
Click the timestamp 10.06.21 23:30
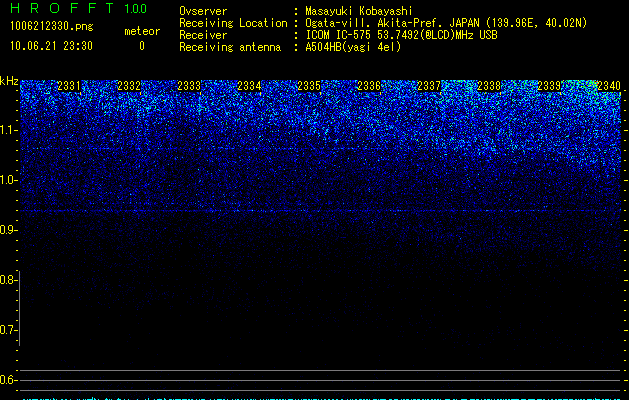51,46
